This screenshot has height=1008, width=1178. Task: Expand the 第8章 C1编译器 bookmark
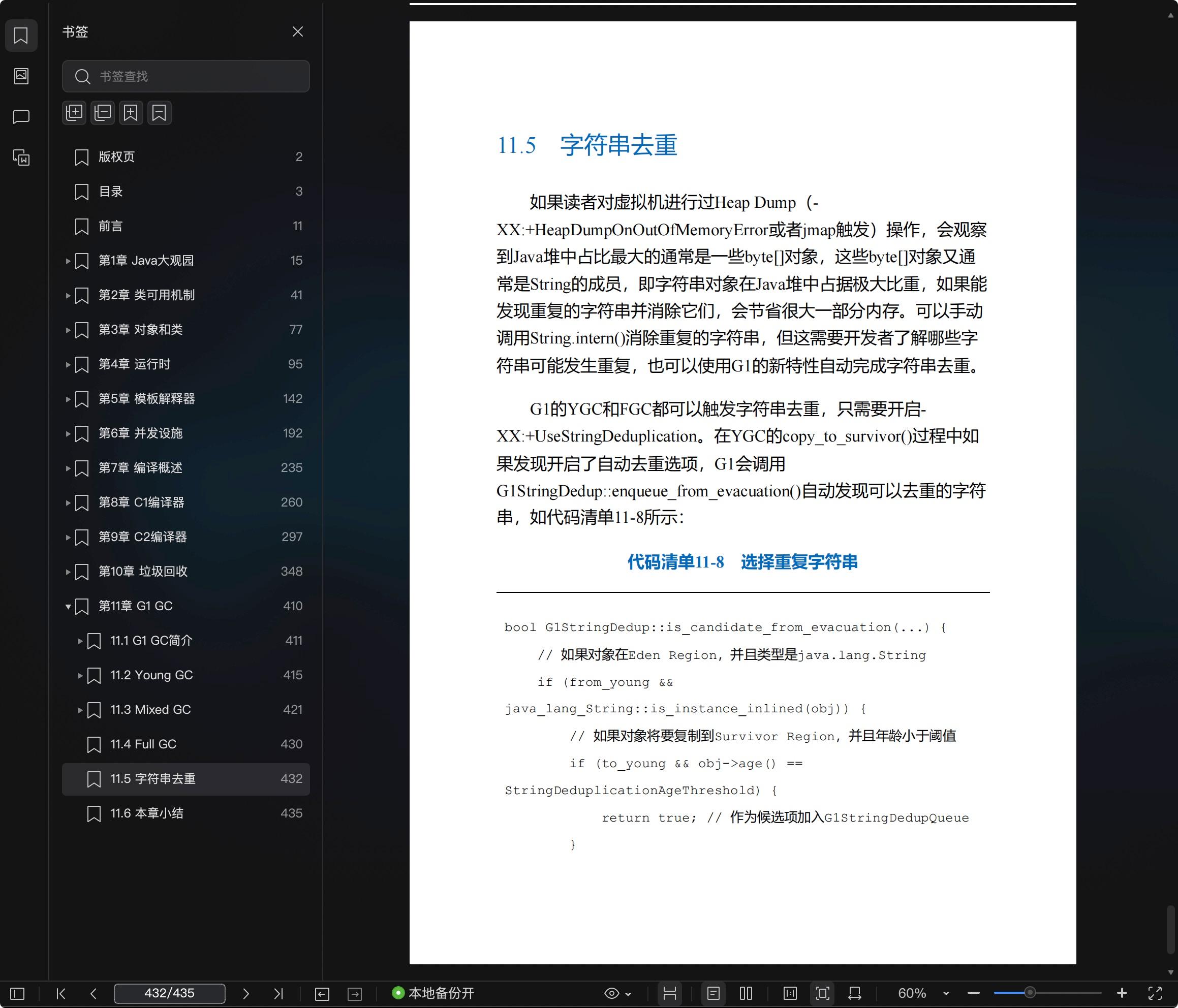[x=68, y=502]
